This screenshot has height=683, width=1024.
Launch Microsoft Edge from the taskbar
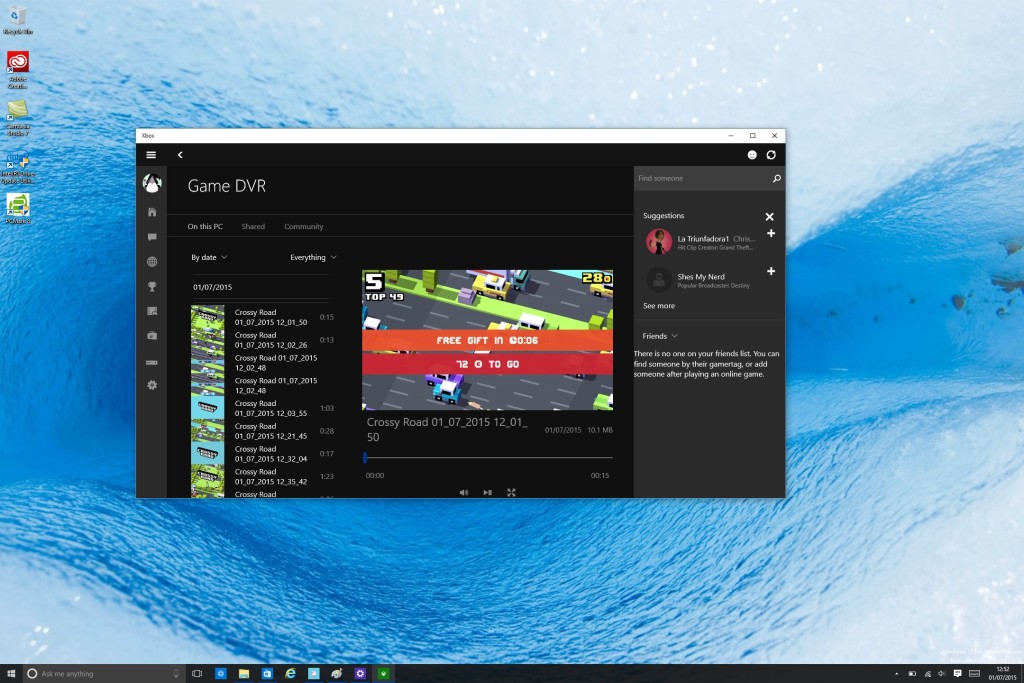pos(290,673)
